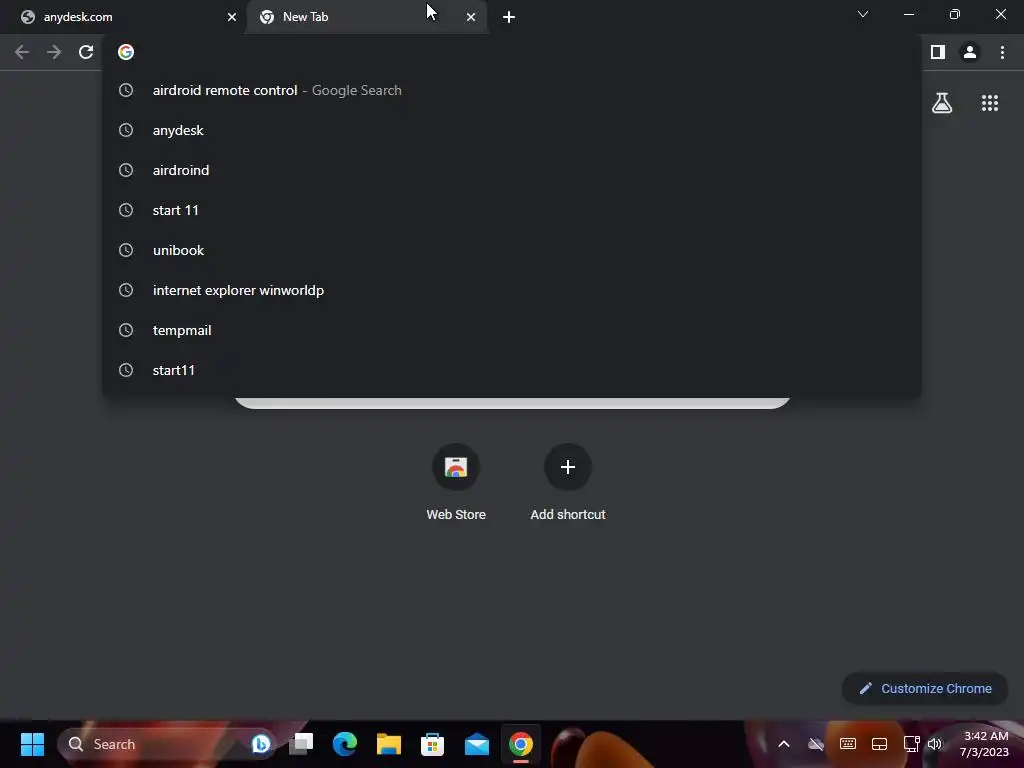The image size is (1024, 768).
Task: Open the clock and date flyout
Action: pyautogui.click(x=984, y=744)
